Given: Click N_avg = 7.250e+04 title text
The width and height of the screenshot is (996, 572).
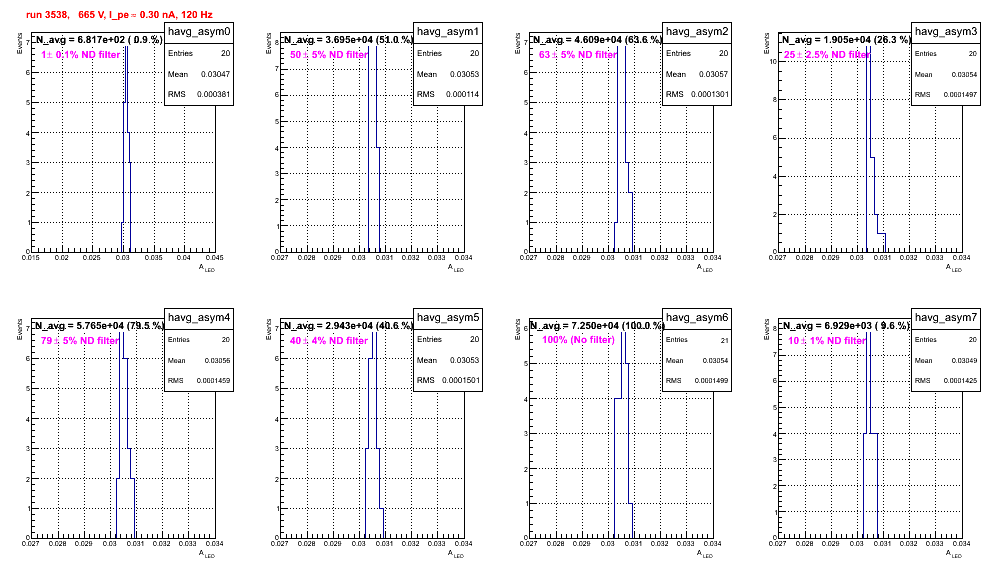Looking at the screenshot, I should point(597,325).
